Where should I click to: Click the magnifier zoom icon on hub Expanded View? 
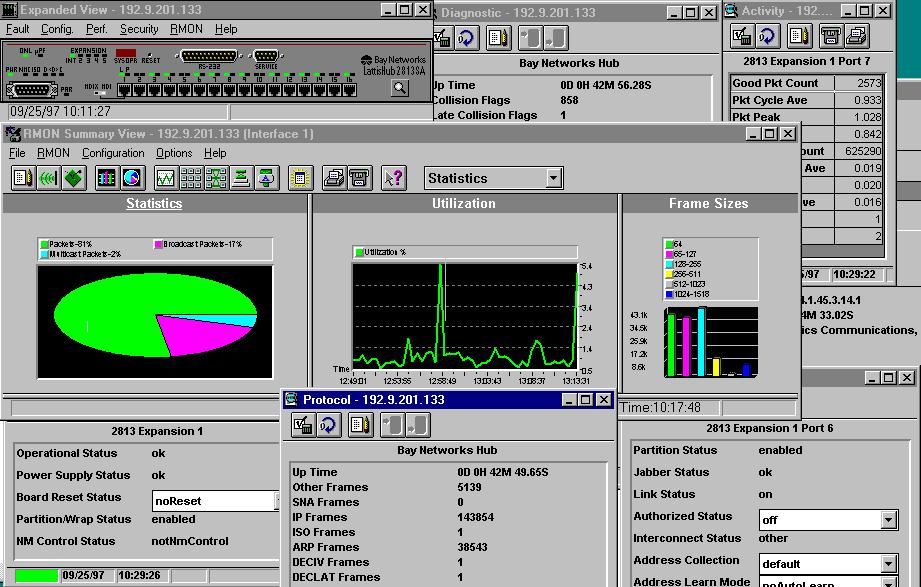tap(400, 88)
